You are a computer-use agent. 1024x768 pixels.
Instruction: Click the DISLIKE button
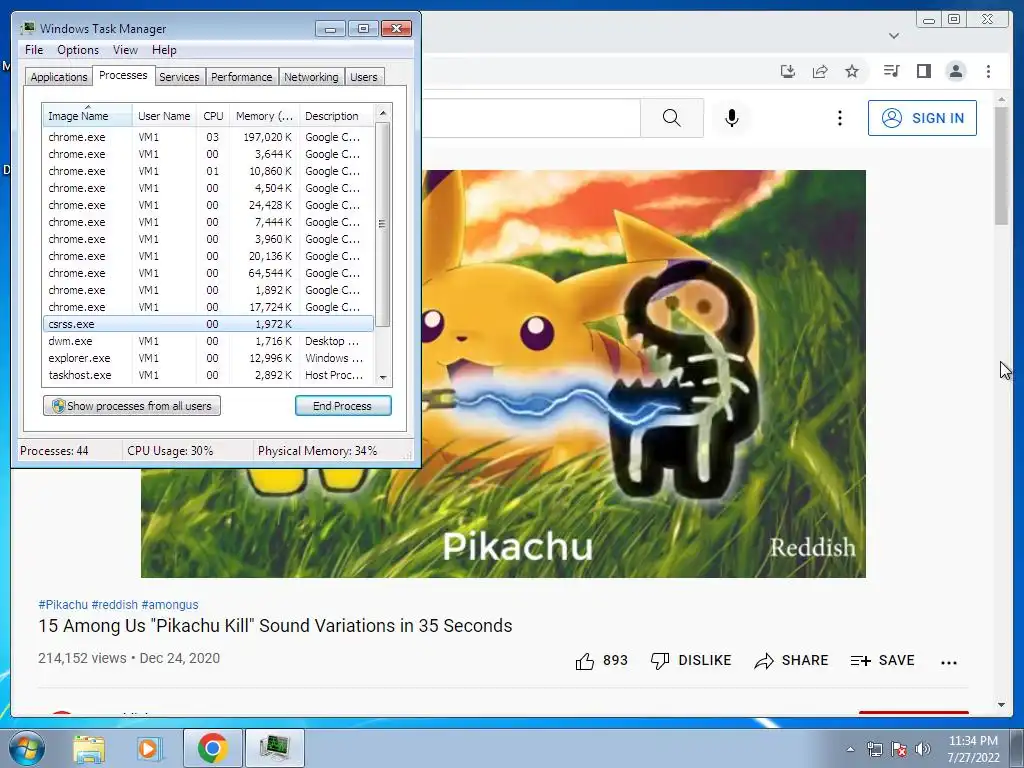point(691,661)
